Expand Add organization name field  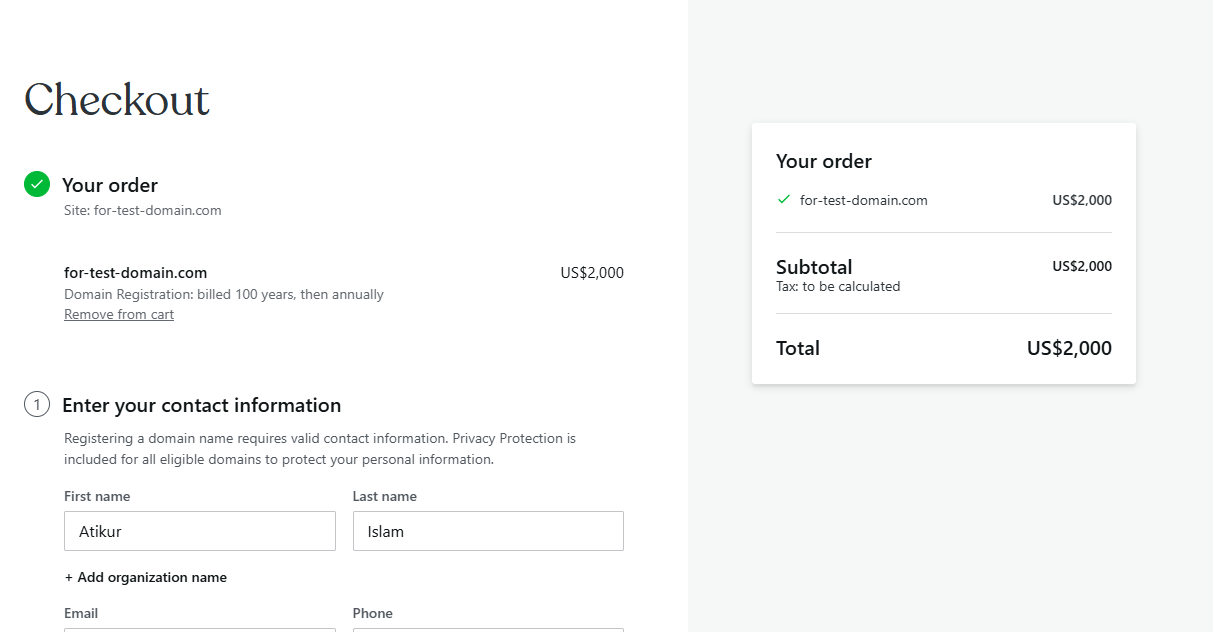coord(145,577)
